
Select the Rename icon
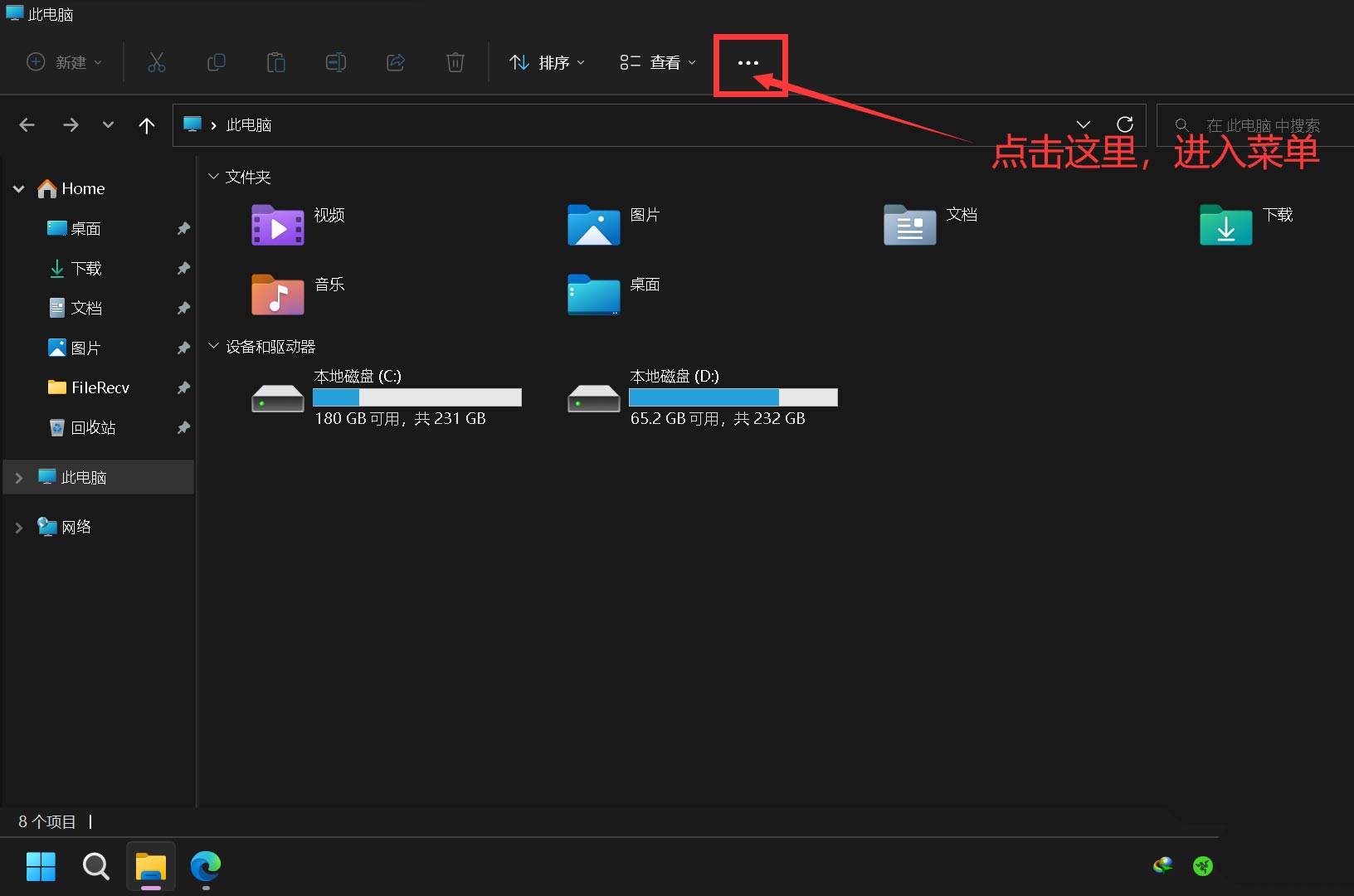(336, 62)
